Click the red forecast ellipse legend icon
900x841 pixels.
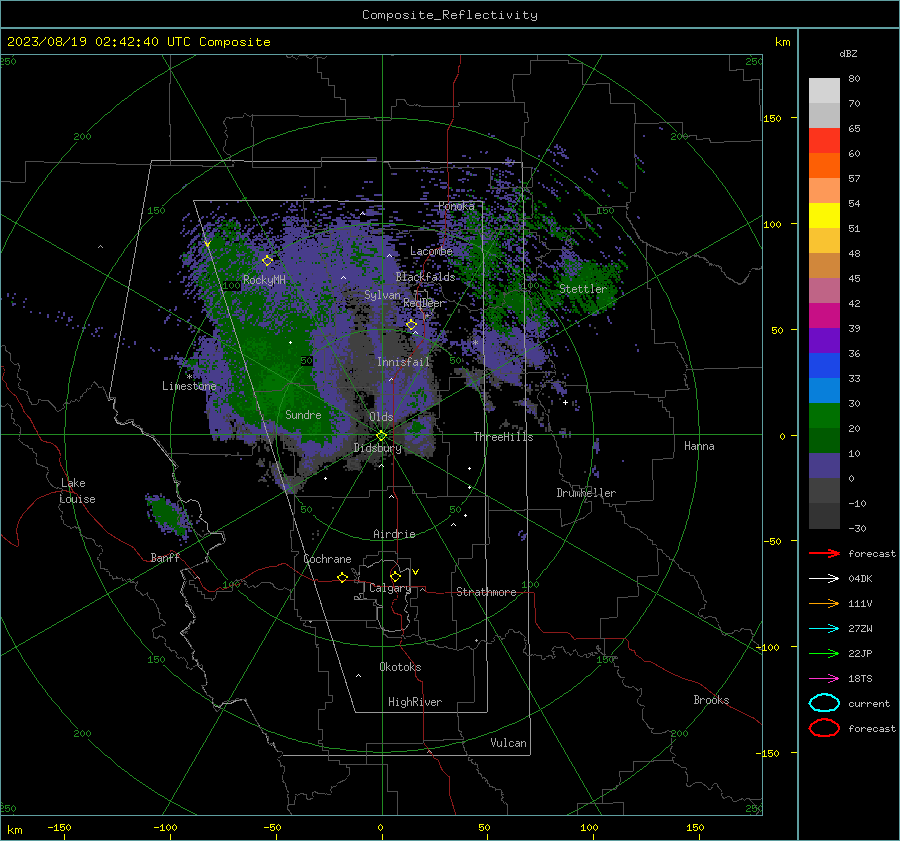[x=824, y=728]
